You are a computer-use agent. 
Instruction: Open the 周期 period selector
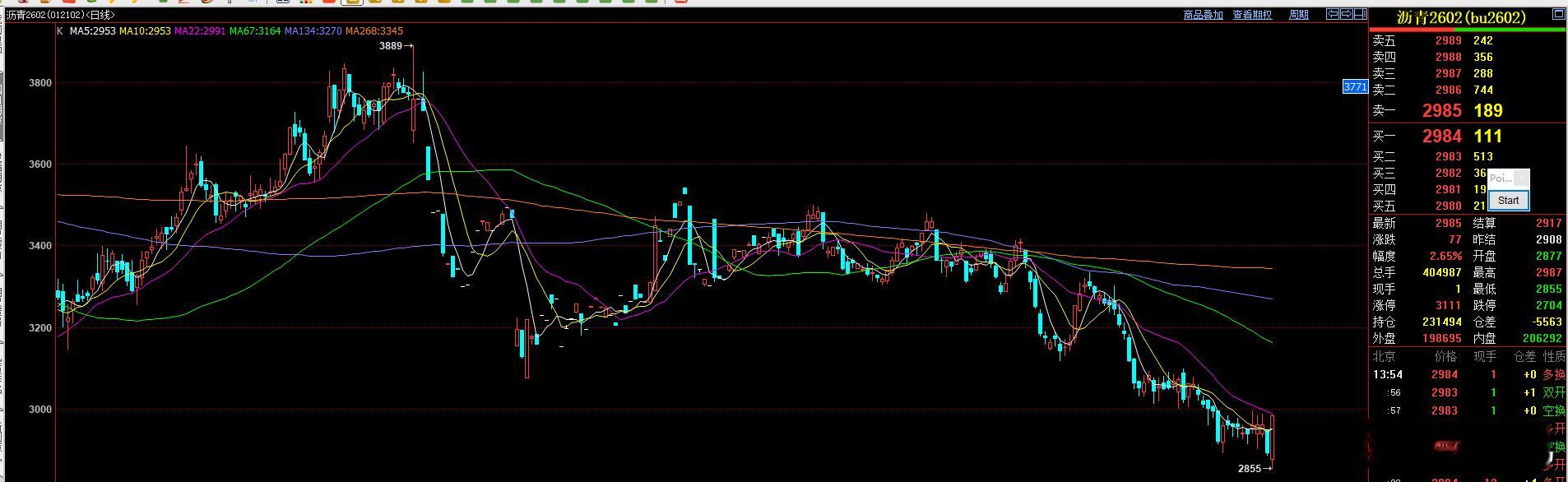[x=1298, y=15]
